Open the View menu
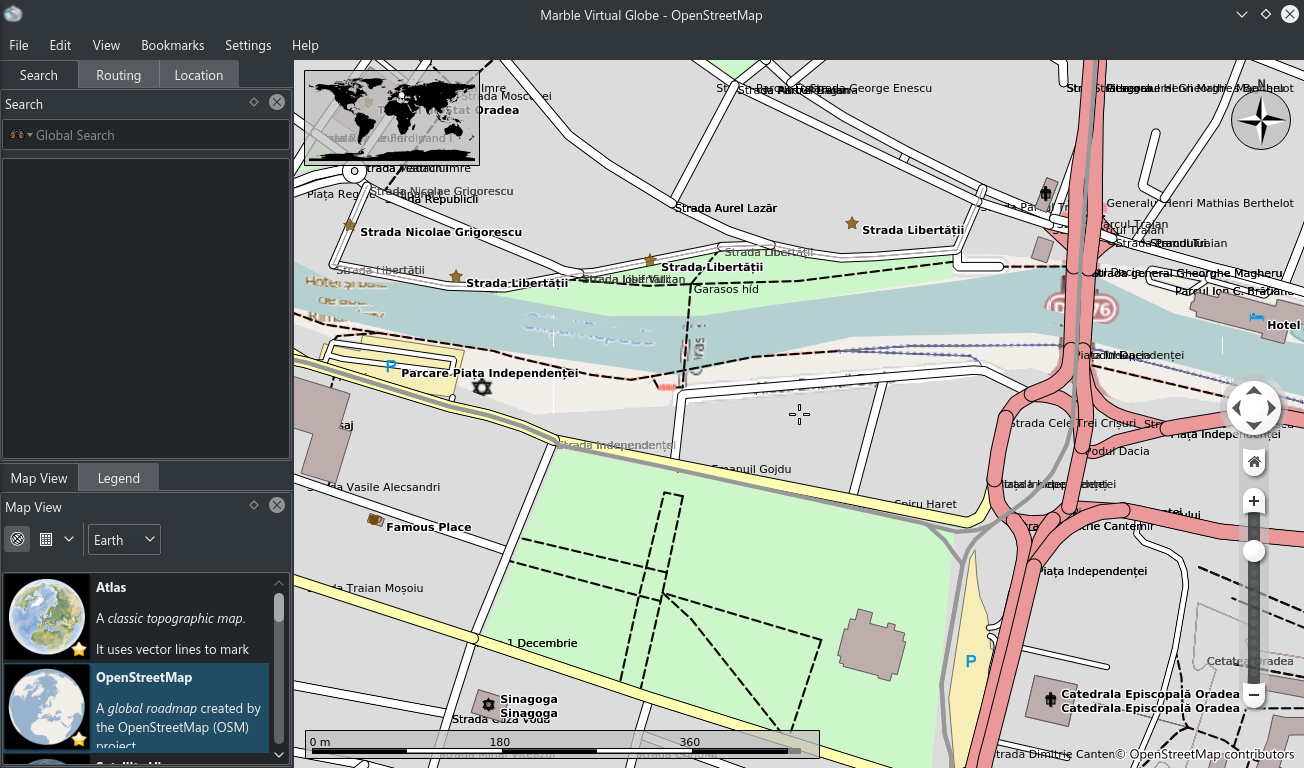Image resolution: width=1304 pixels, height=768 pixels. pos(106,45)
